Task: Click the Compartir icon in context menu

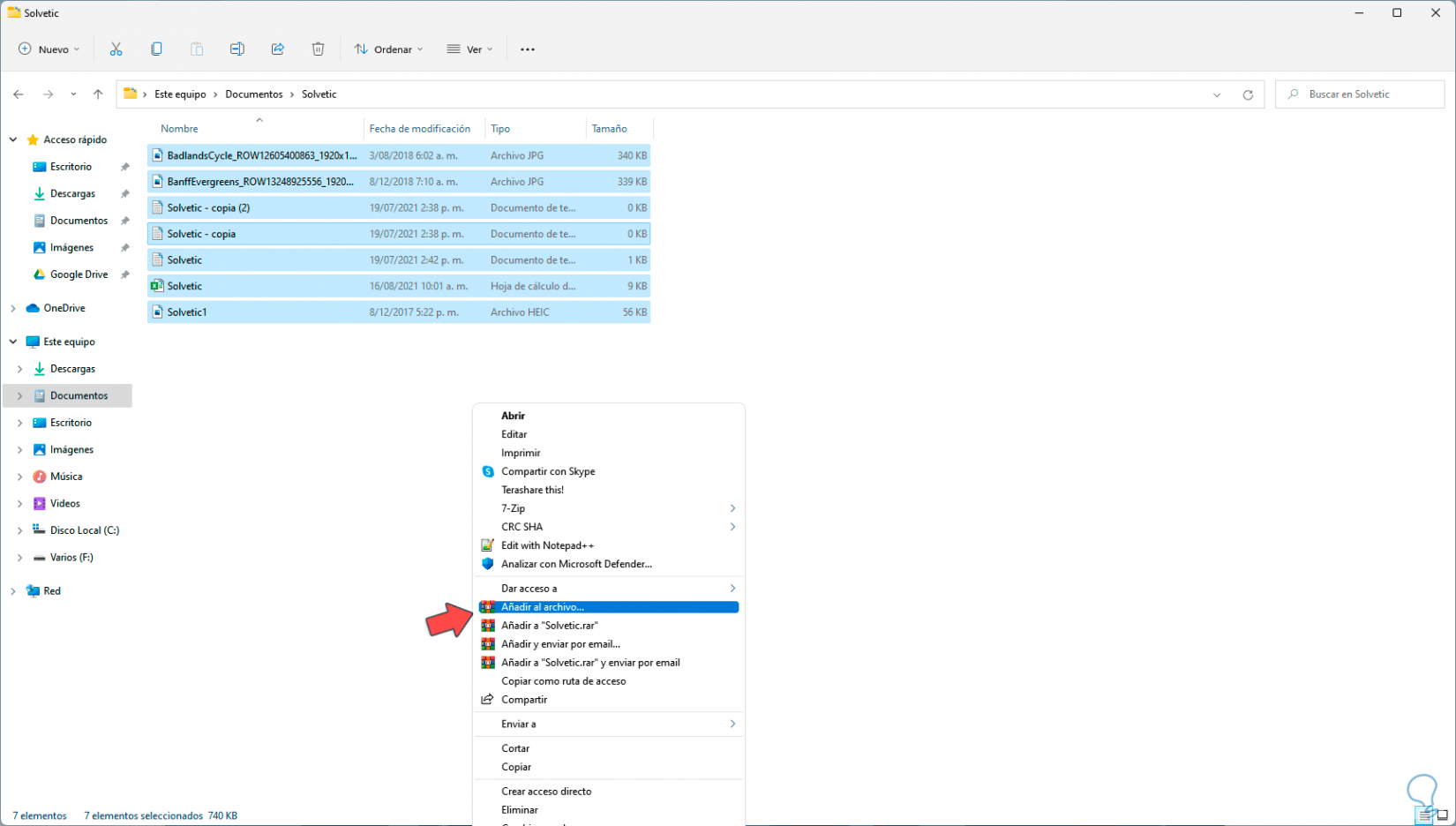Action: 487,700
